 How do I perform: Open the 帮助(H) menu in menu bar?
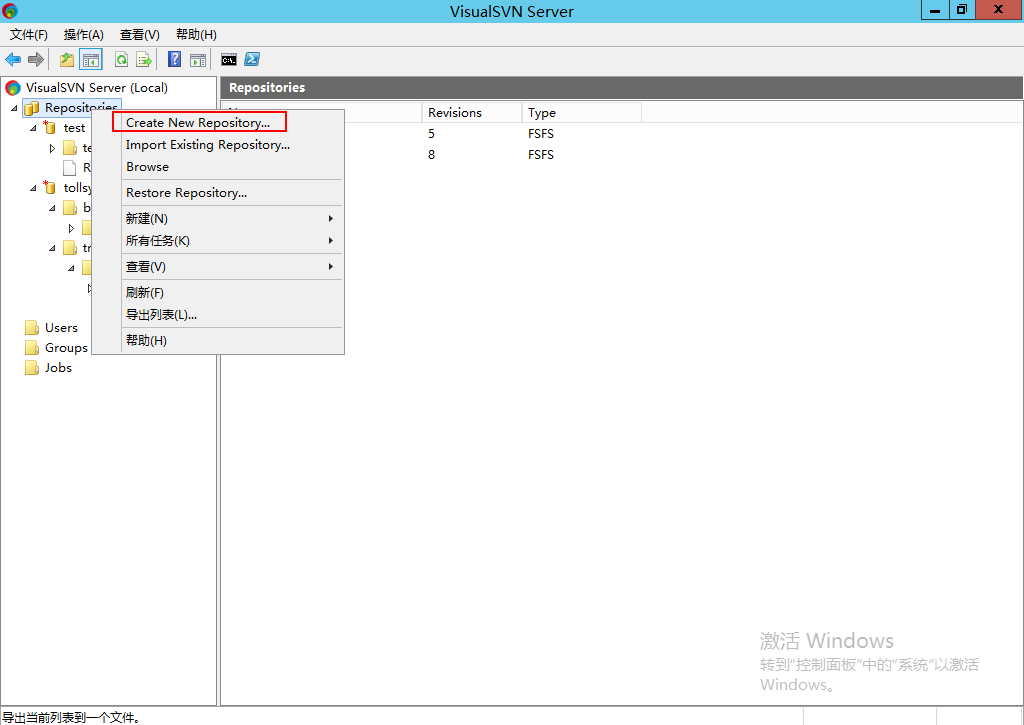[197, 35]
